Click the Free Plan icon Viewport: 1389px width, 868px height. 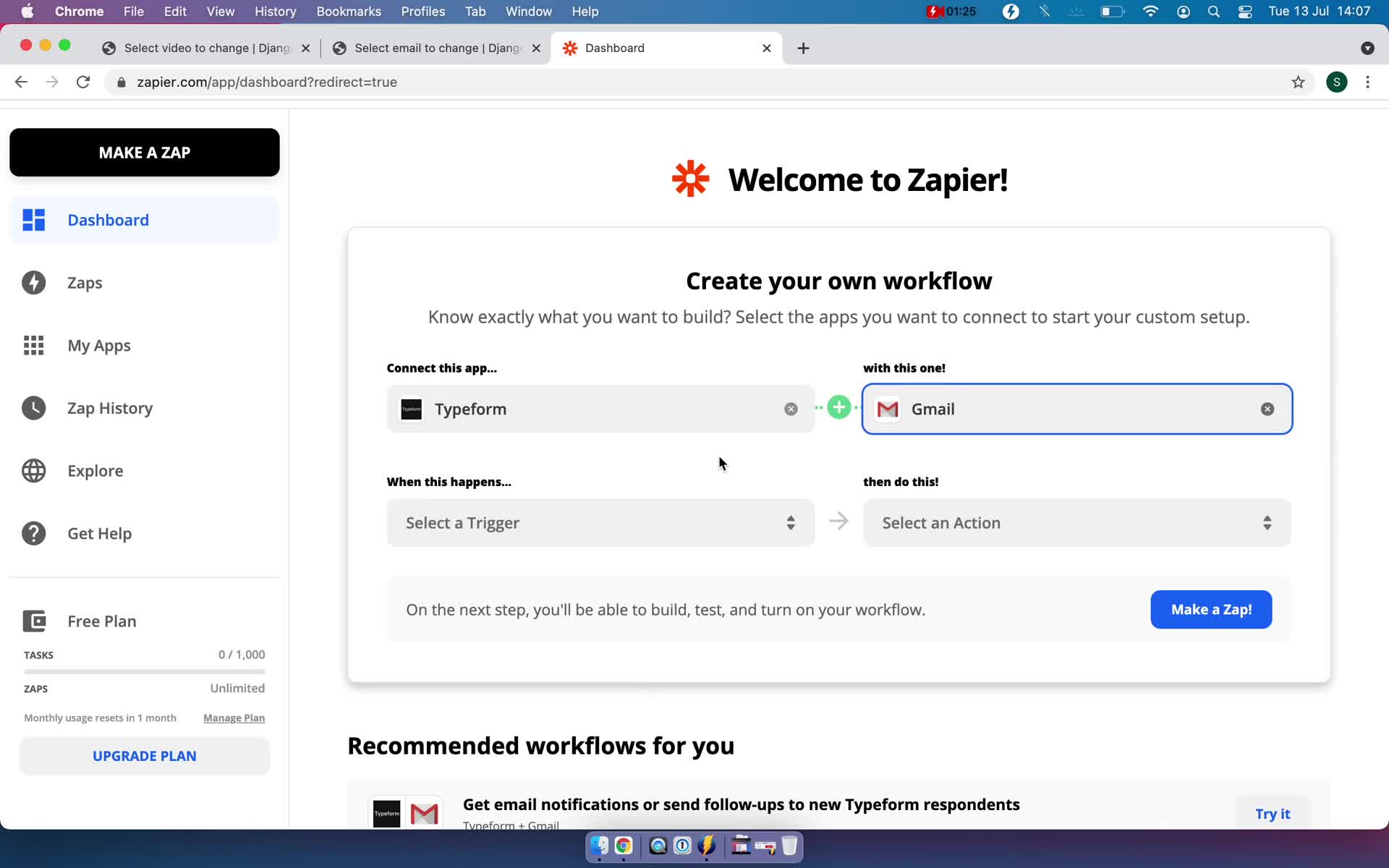point(35,620)
